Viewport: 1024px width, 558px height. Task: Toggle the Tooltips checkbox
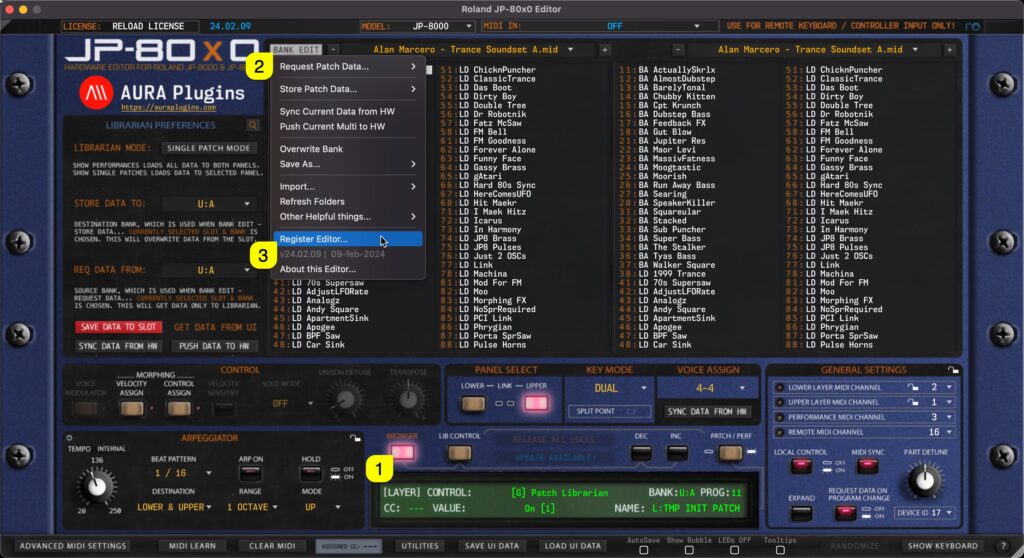(780, 550)
